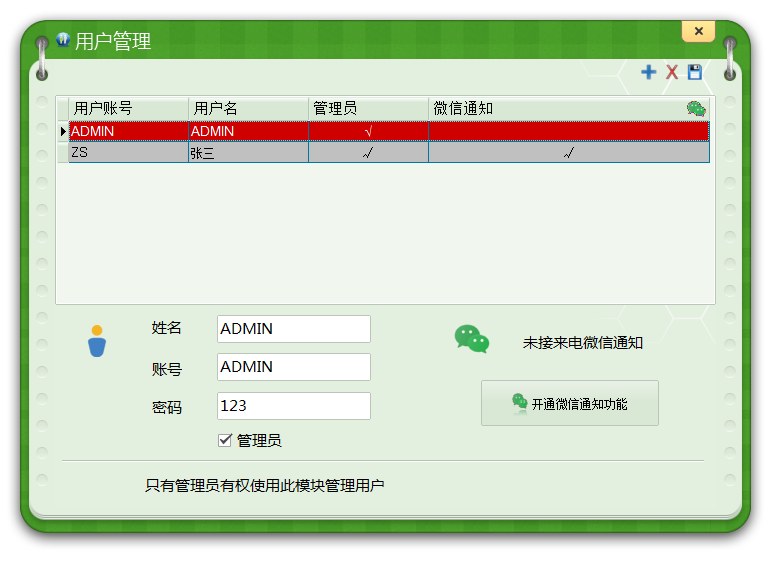
Task: Click the app logo in the title bar
Action: [x=62, y=40]
